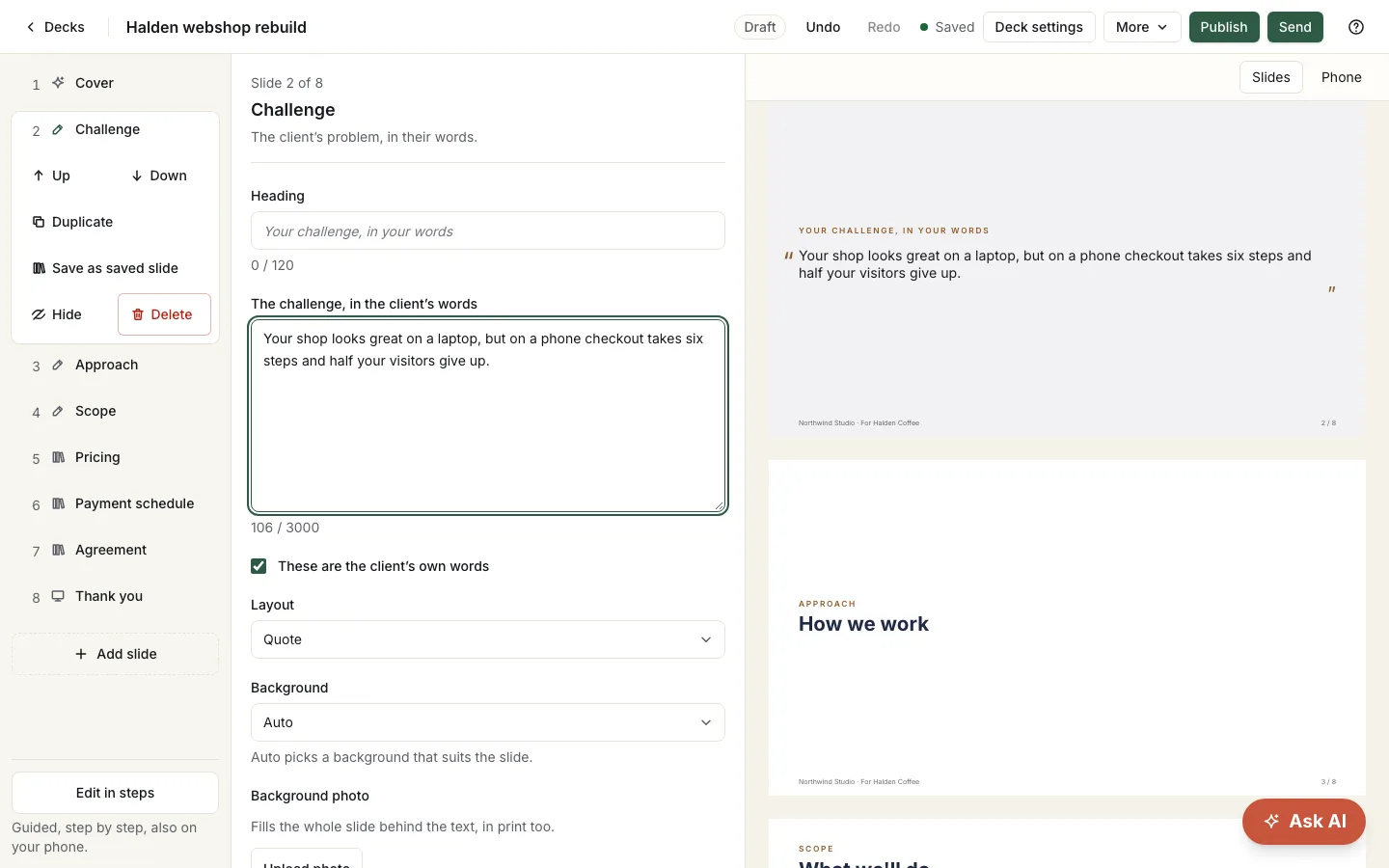The width and height of the screenshot is (1389, 868).
Task: Hide the Challenge slide
Action: 57,314
